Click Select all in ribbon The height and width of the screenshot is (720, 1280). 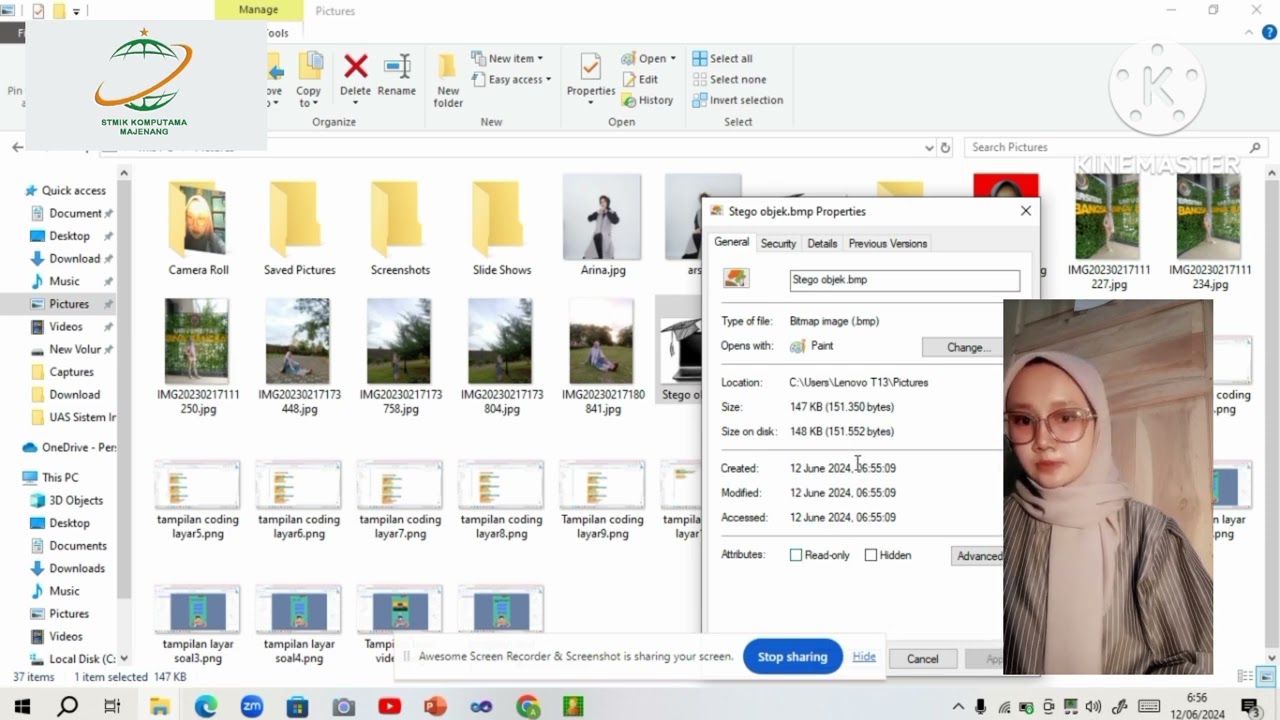723,58
